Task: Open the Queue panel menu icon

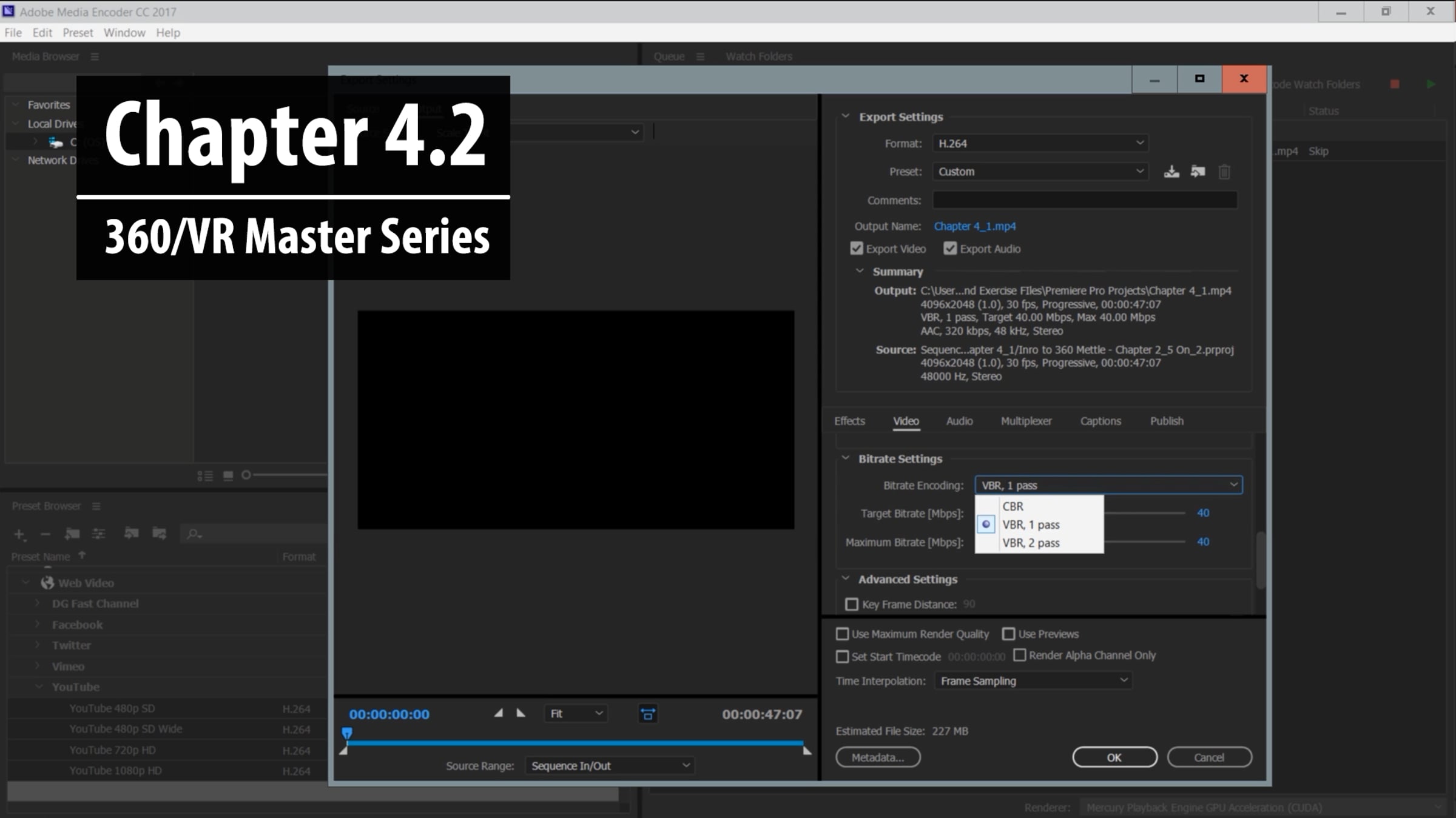Action: pos(700,56)
